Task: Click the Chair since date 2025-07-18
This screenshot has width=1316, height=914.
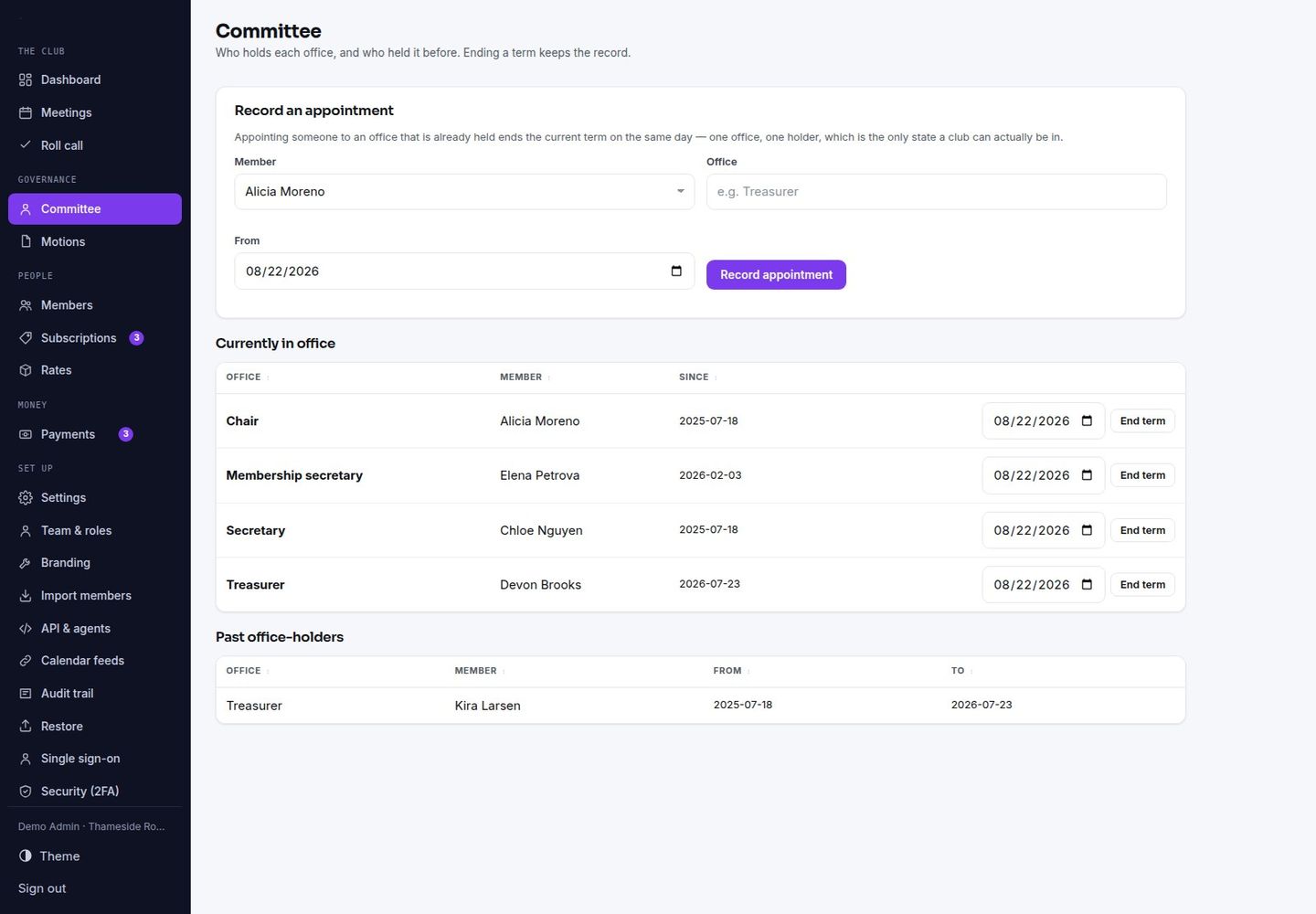Action: [708, 421]
